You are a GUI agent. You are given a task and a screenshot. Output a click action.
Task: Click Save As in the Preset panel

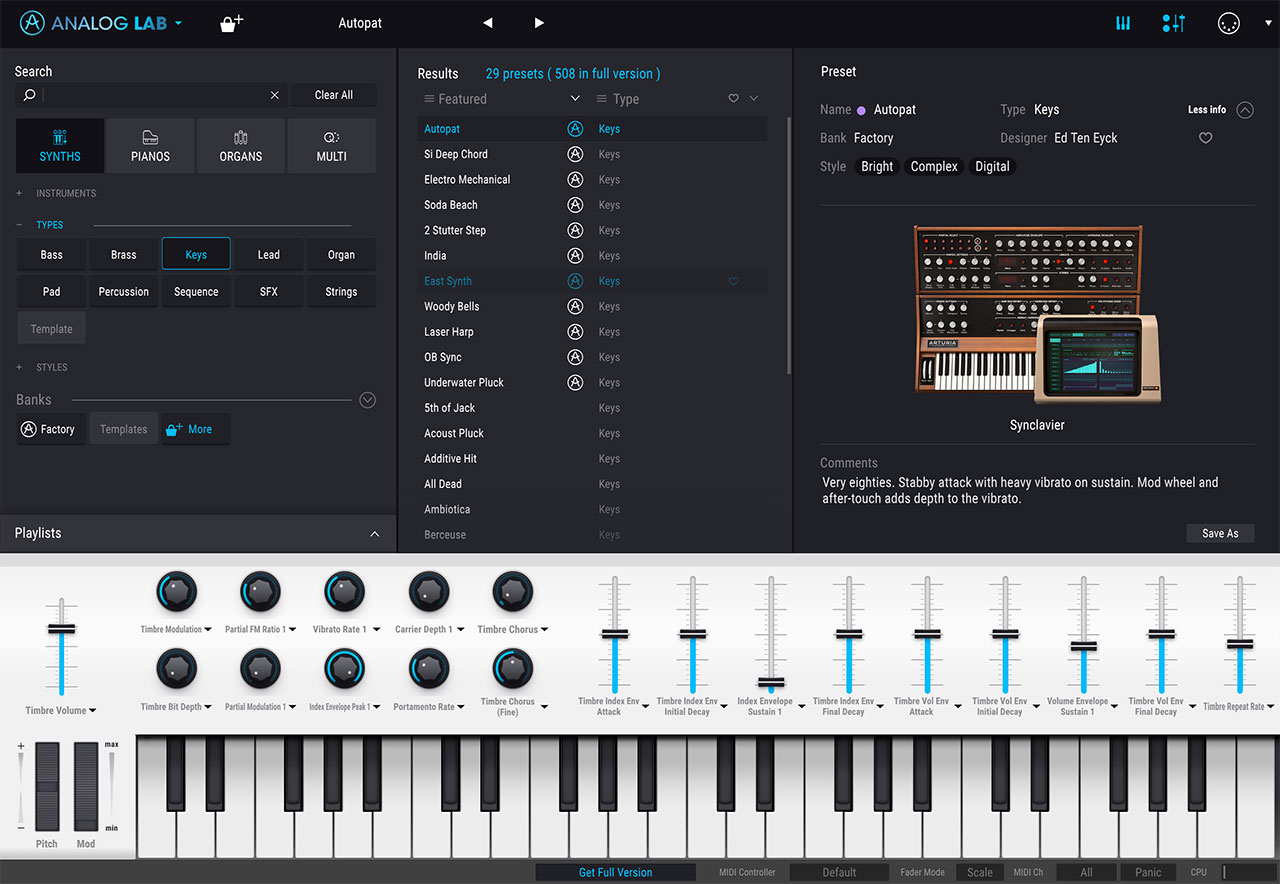pos(1220,534)
